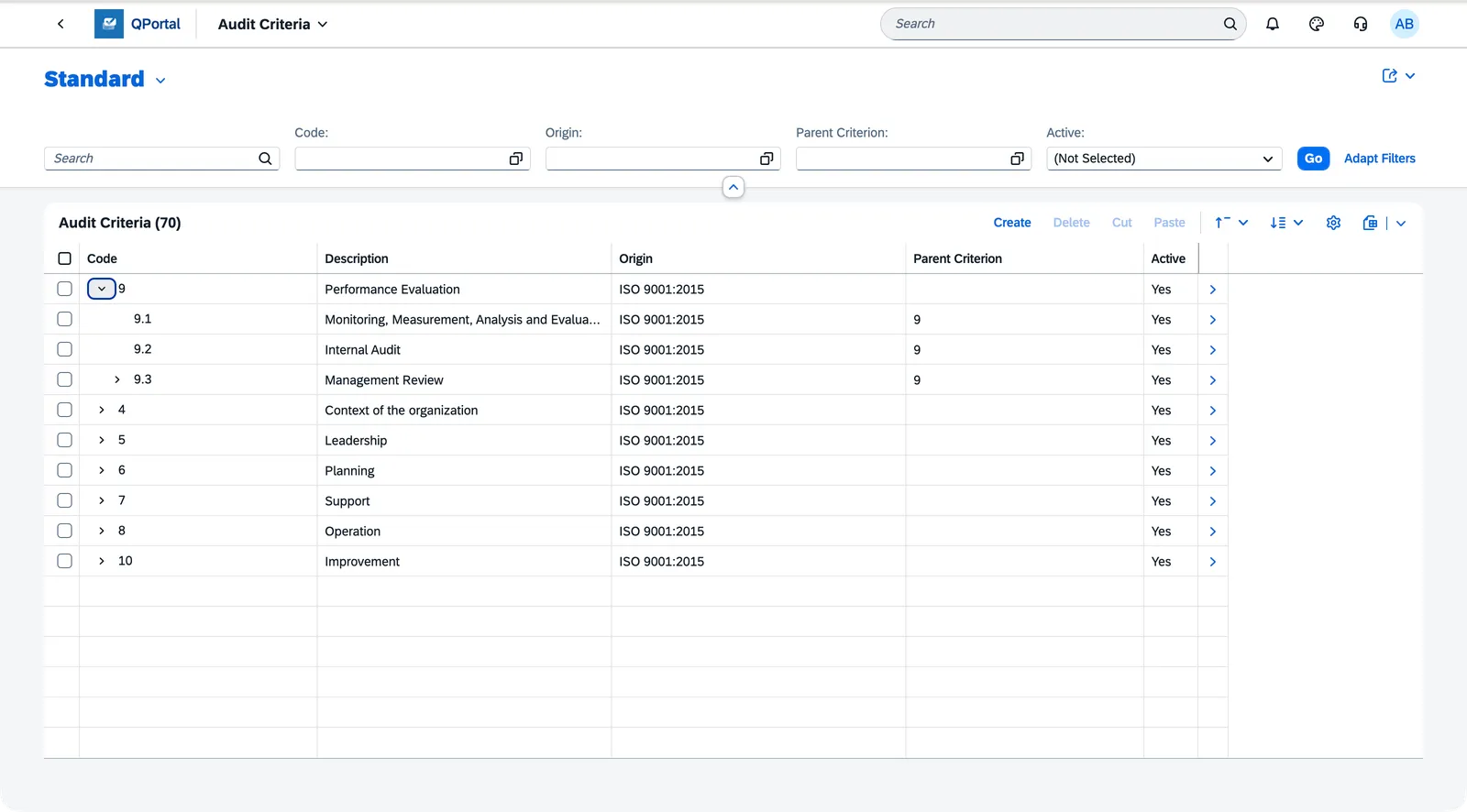Select the checkbox for Planning row
Screen dimensions: 1467x812
[64, 470]
